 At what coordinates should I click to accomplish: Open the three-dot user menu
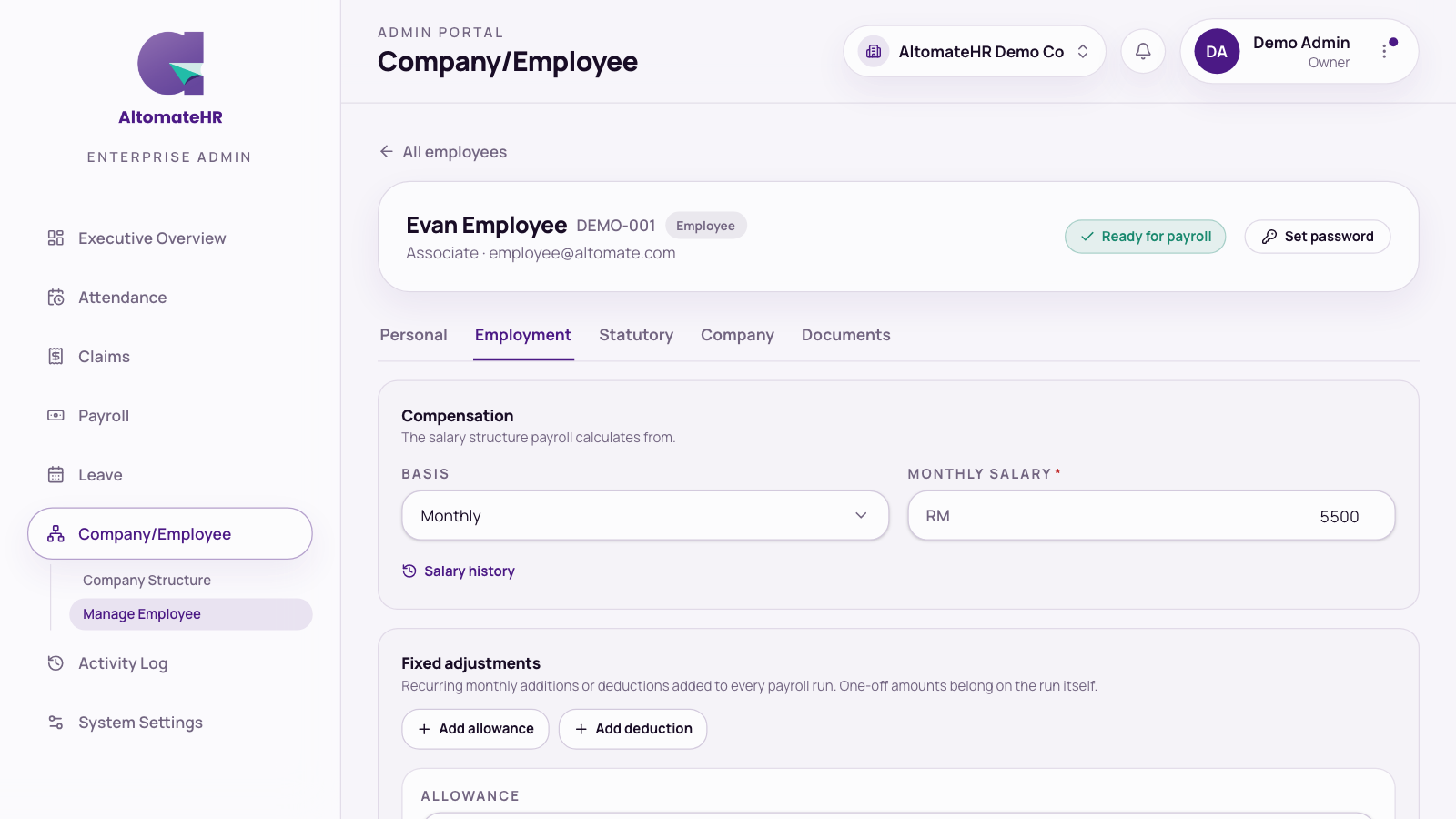point(1384,52)
